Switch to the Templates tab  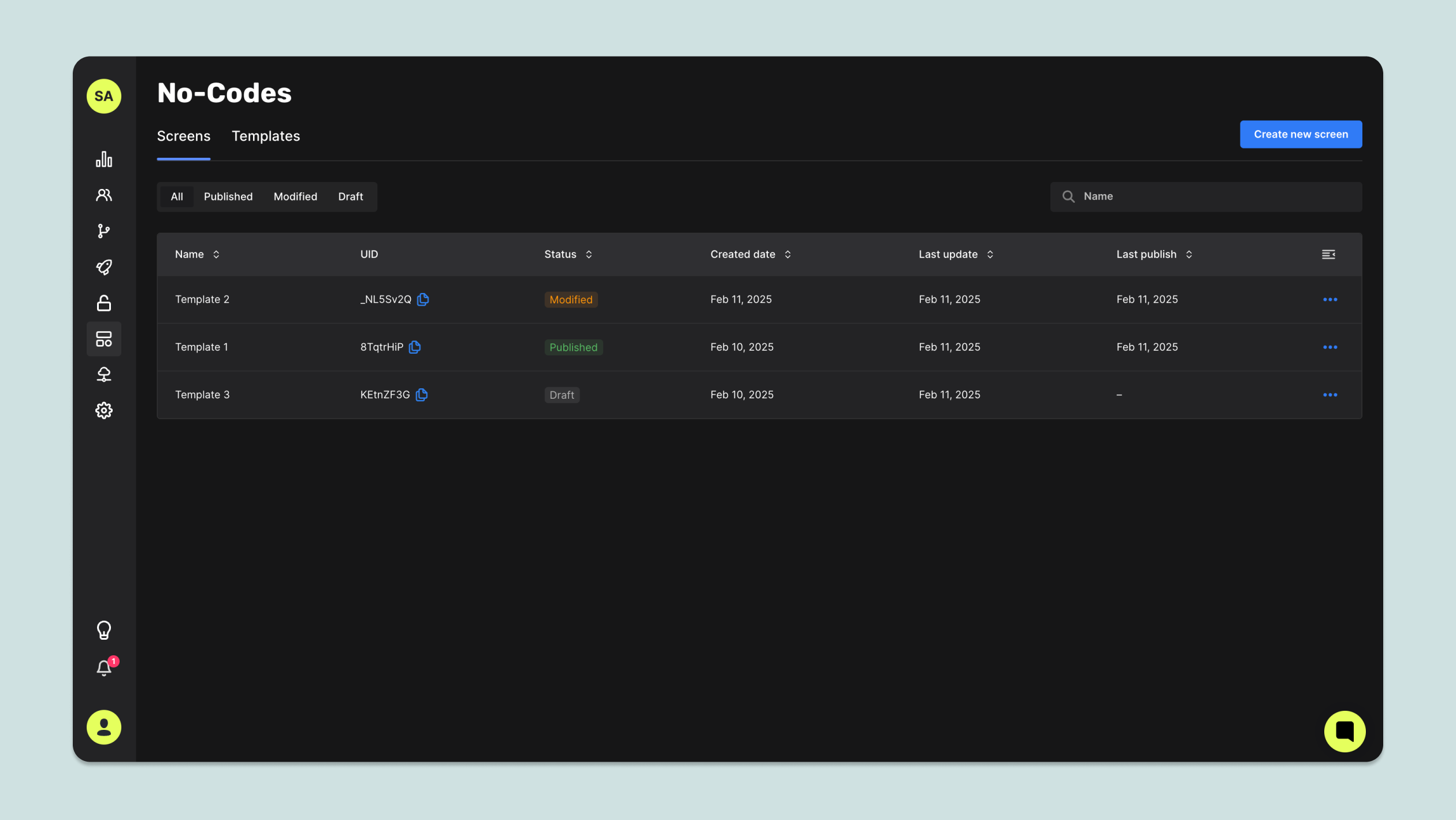point(266,136)
